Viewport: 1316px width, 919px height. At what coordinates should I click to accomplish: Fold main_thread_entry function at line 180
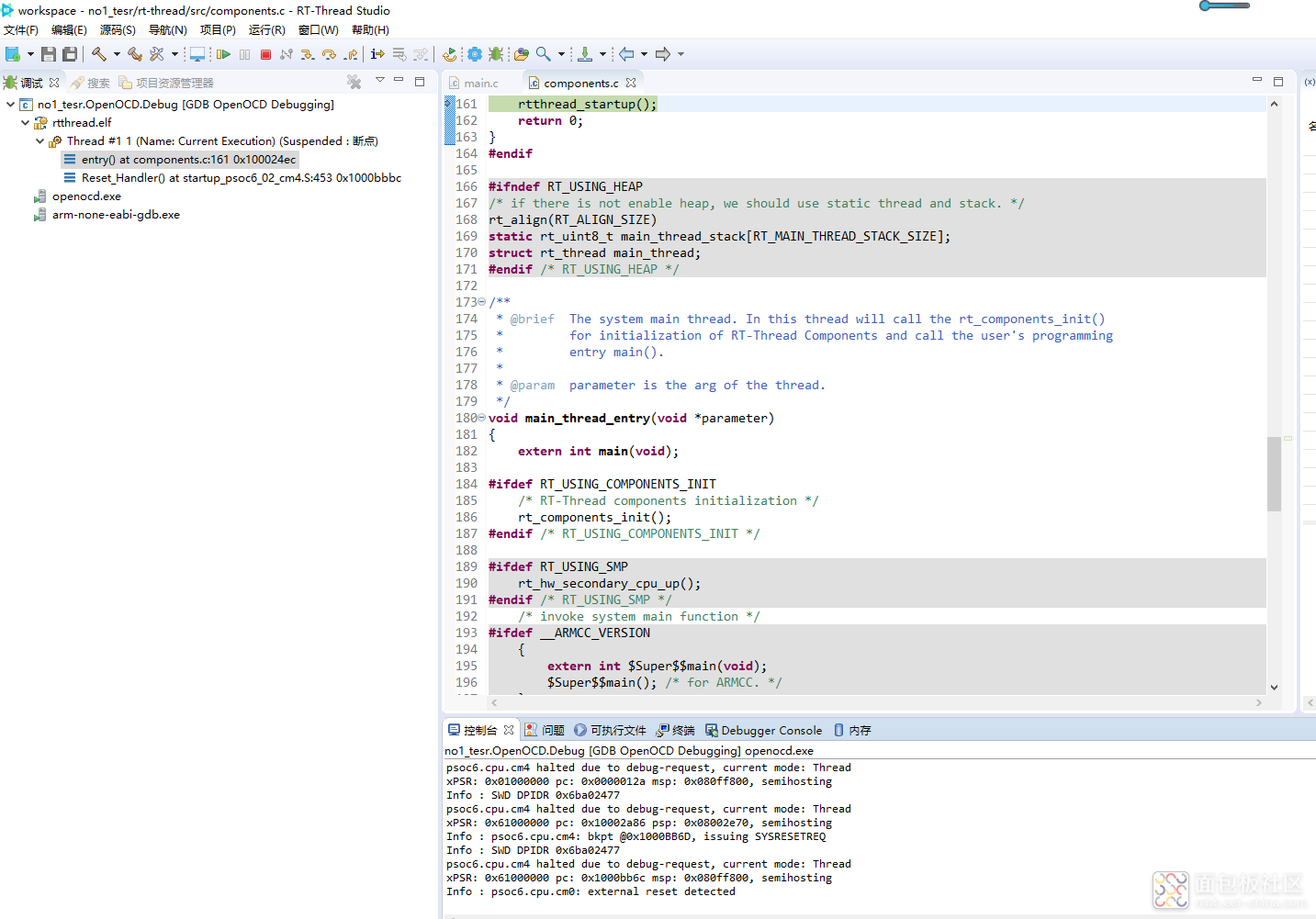pyautogui.click(x=482, y=418)
